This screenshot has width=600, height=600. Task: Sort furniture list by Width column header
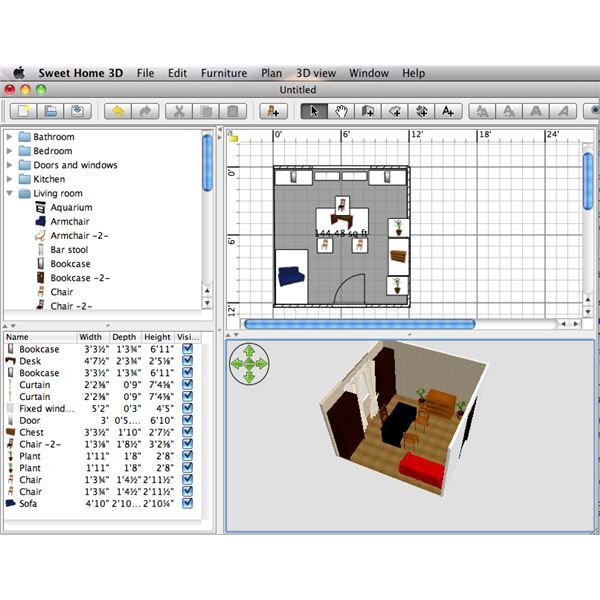[x=93, y=337]
